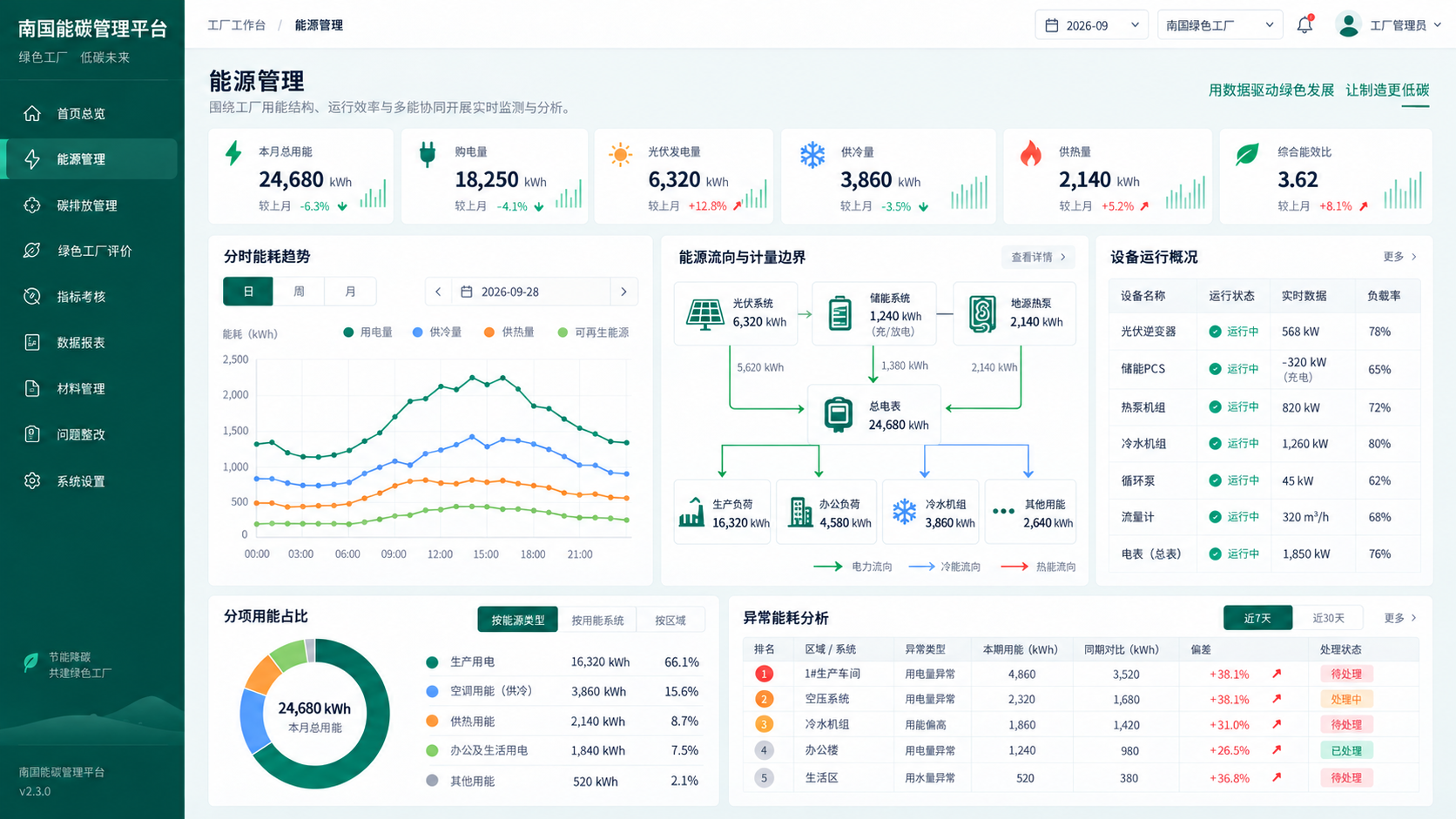Viewport: 1456px width, 819px height.
Task: Toggle the 供冷量 legend series
Action: [437, 332]
